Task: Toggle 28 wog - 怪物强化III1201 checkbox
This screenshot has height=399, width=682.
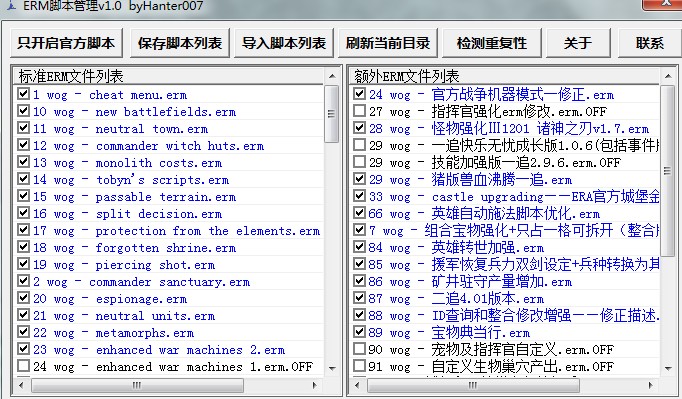Action: coord(359,127)
